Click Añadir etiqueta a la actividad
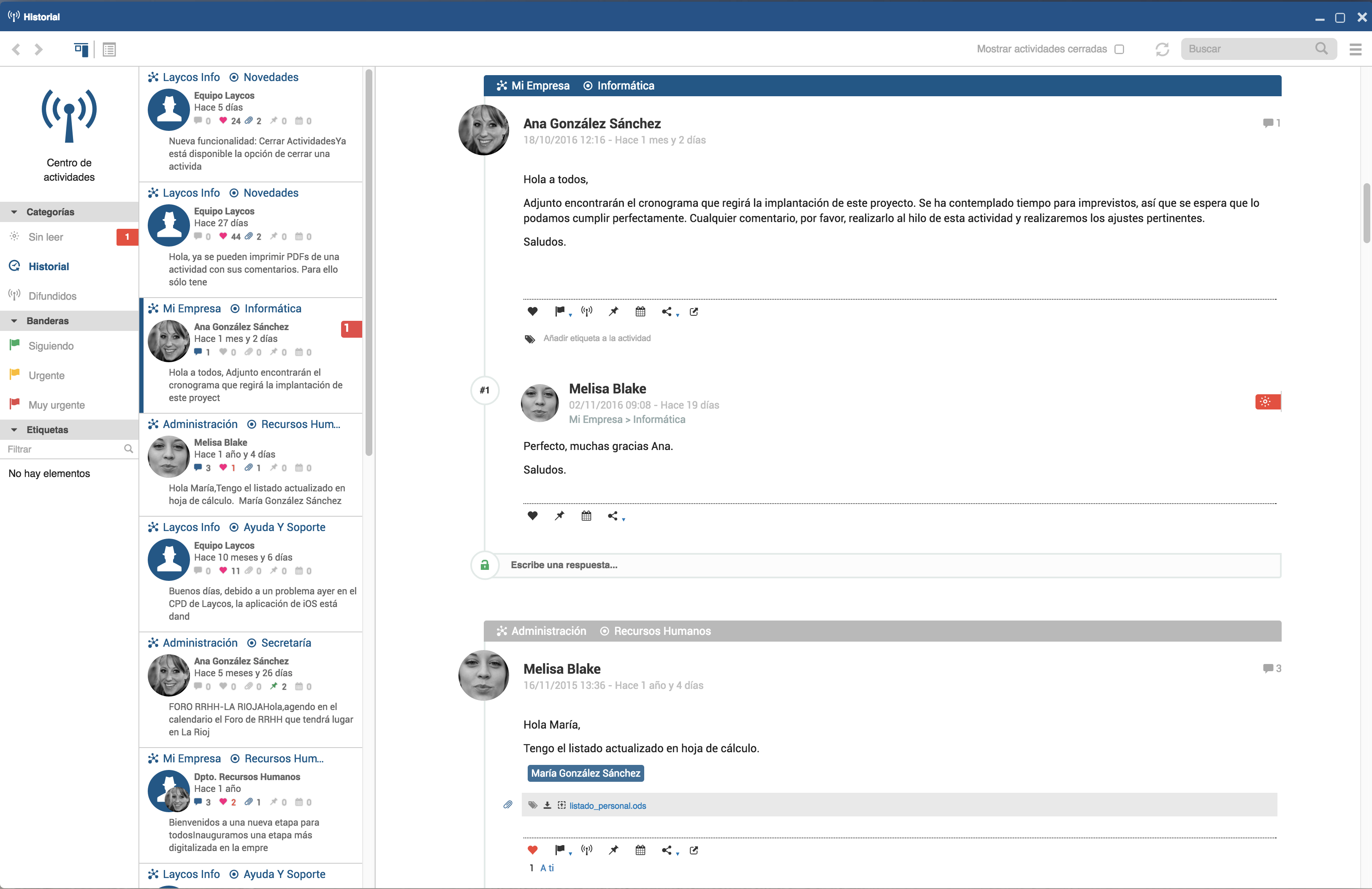Screen dimensions: 1372x889 click(597, 339)
